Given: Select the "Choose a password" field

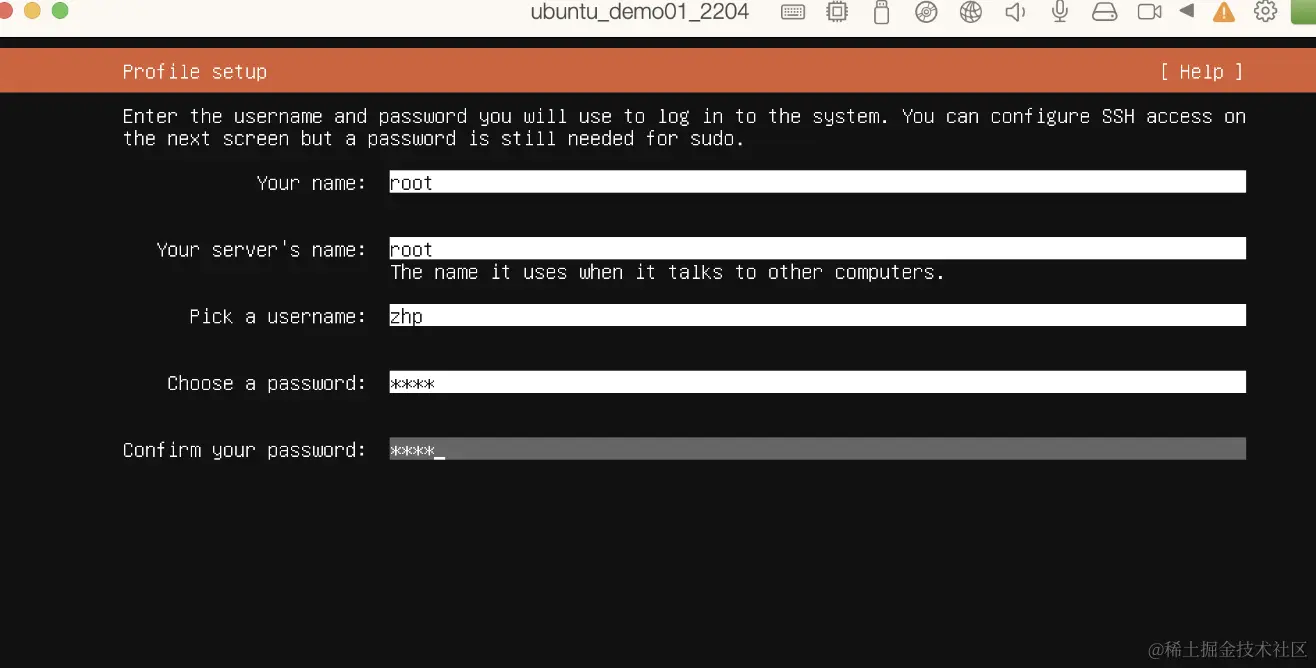Looking at the screenshot, I should (818, 383).
